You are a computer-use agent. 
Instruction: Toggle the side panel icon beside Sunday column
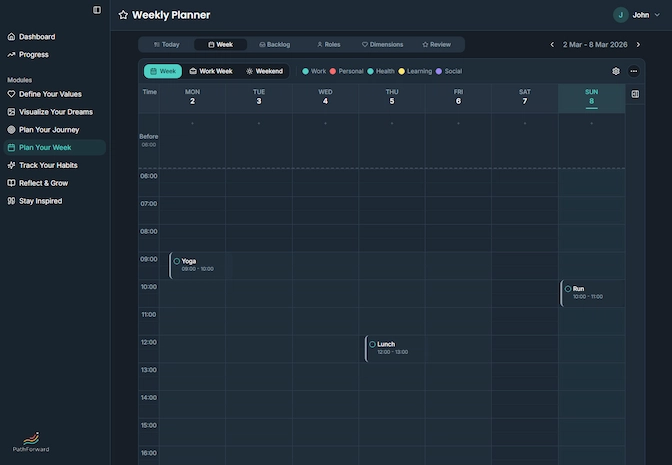(635, 94)
